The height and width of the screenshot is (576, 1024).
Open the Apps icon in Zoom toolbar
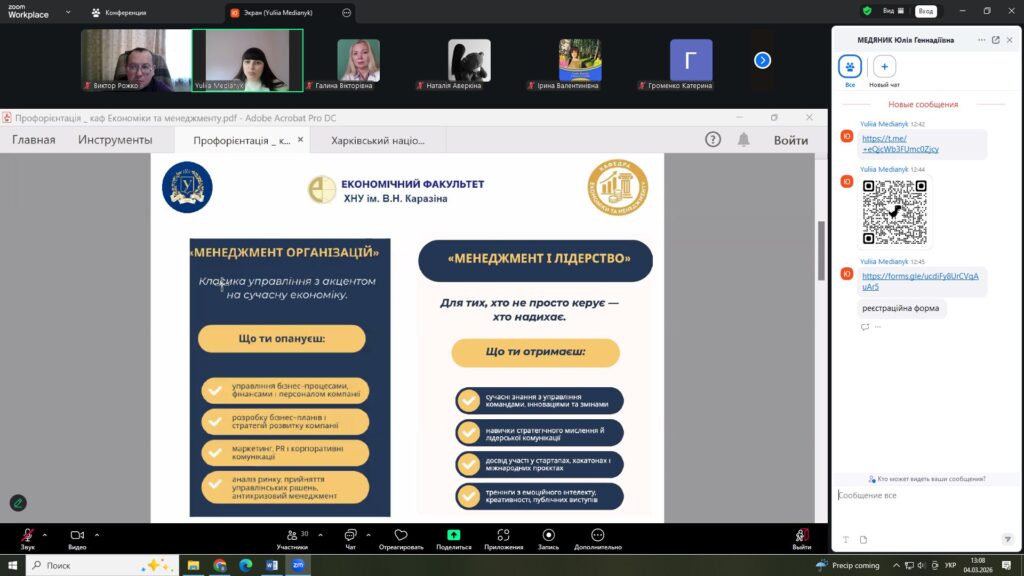[x=503, y=535]
